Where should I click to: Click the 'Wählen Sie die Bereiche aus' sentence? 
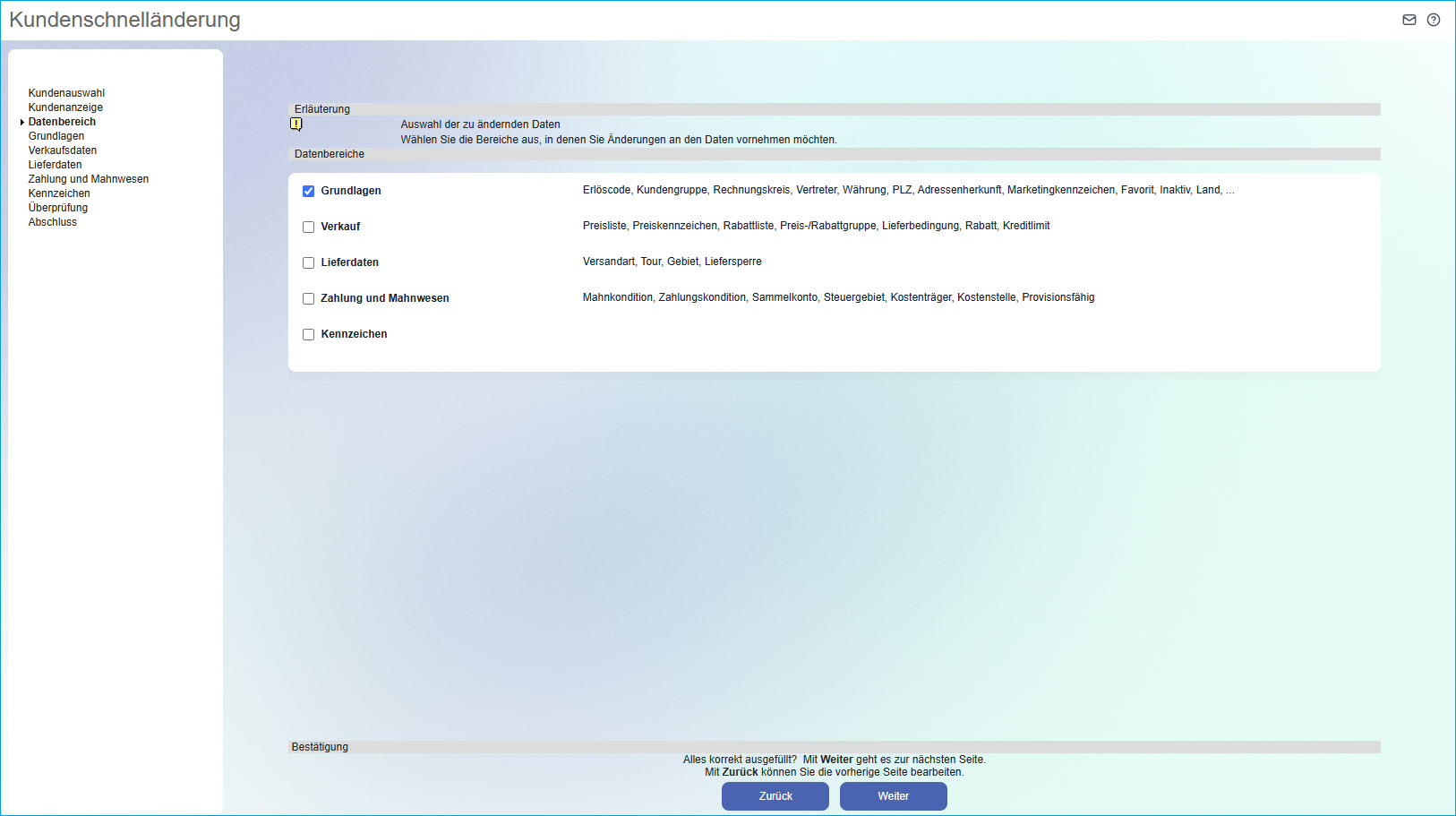(x=619, y=140)
